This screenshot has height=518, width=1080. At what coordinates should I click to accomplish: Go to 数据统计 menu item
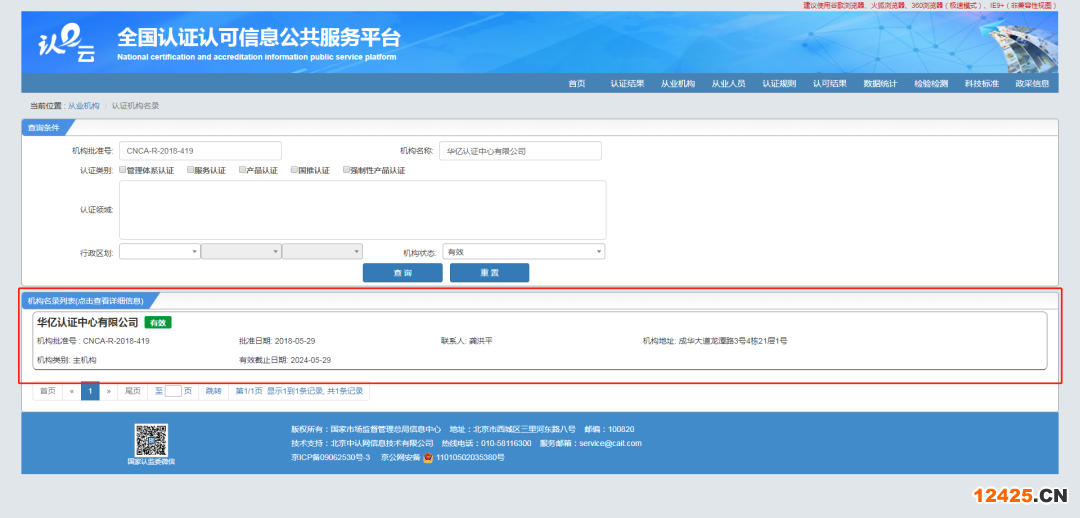point(880,83)
